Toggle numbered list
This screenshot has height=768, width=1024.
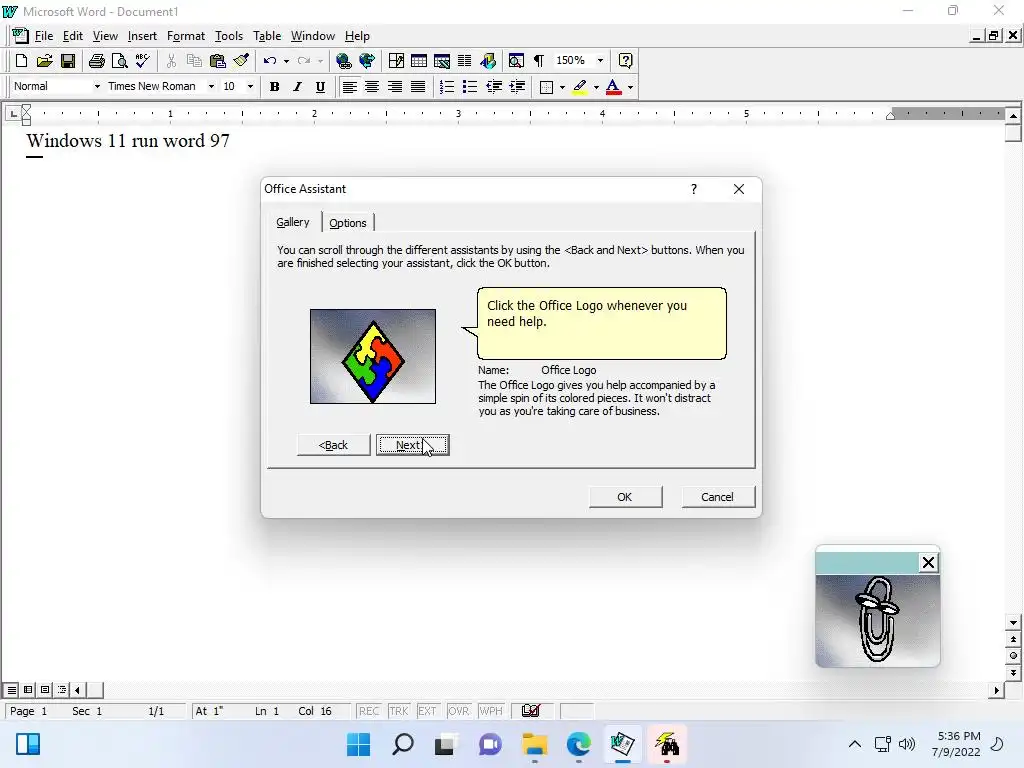point(447,87)
